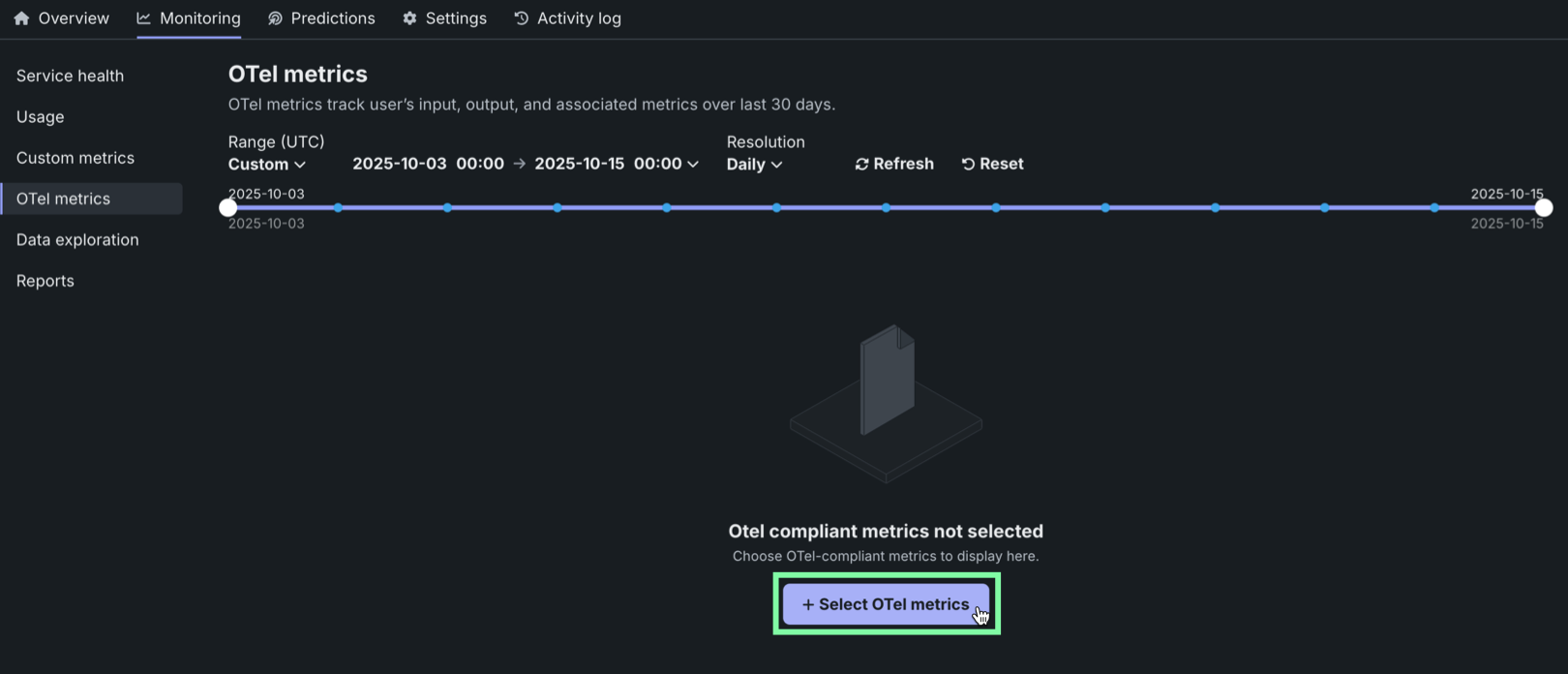Expand the Daily resolution dropdown

pos(754,165)
